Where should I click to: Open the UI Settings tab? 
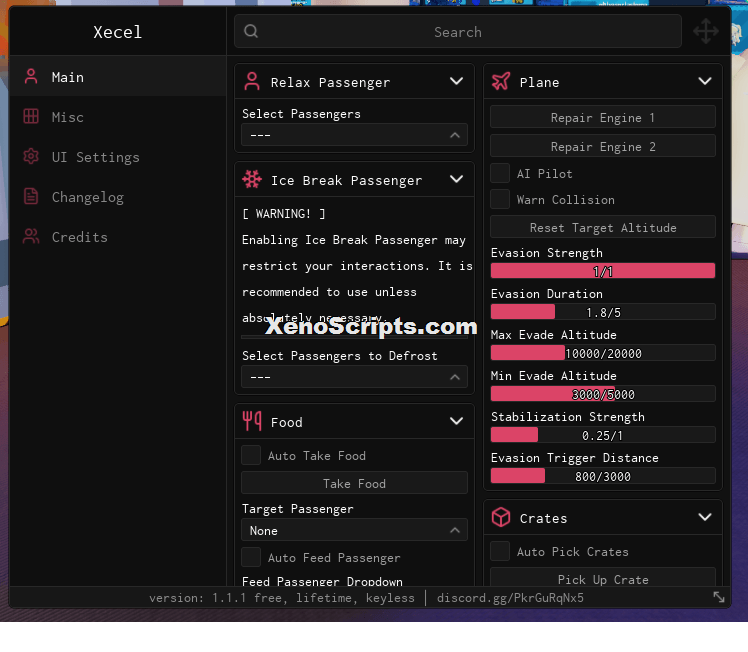[x=117, y=157]
